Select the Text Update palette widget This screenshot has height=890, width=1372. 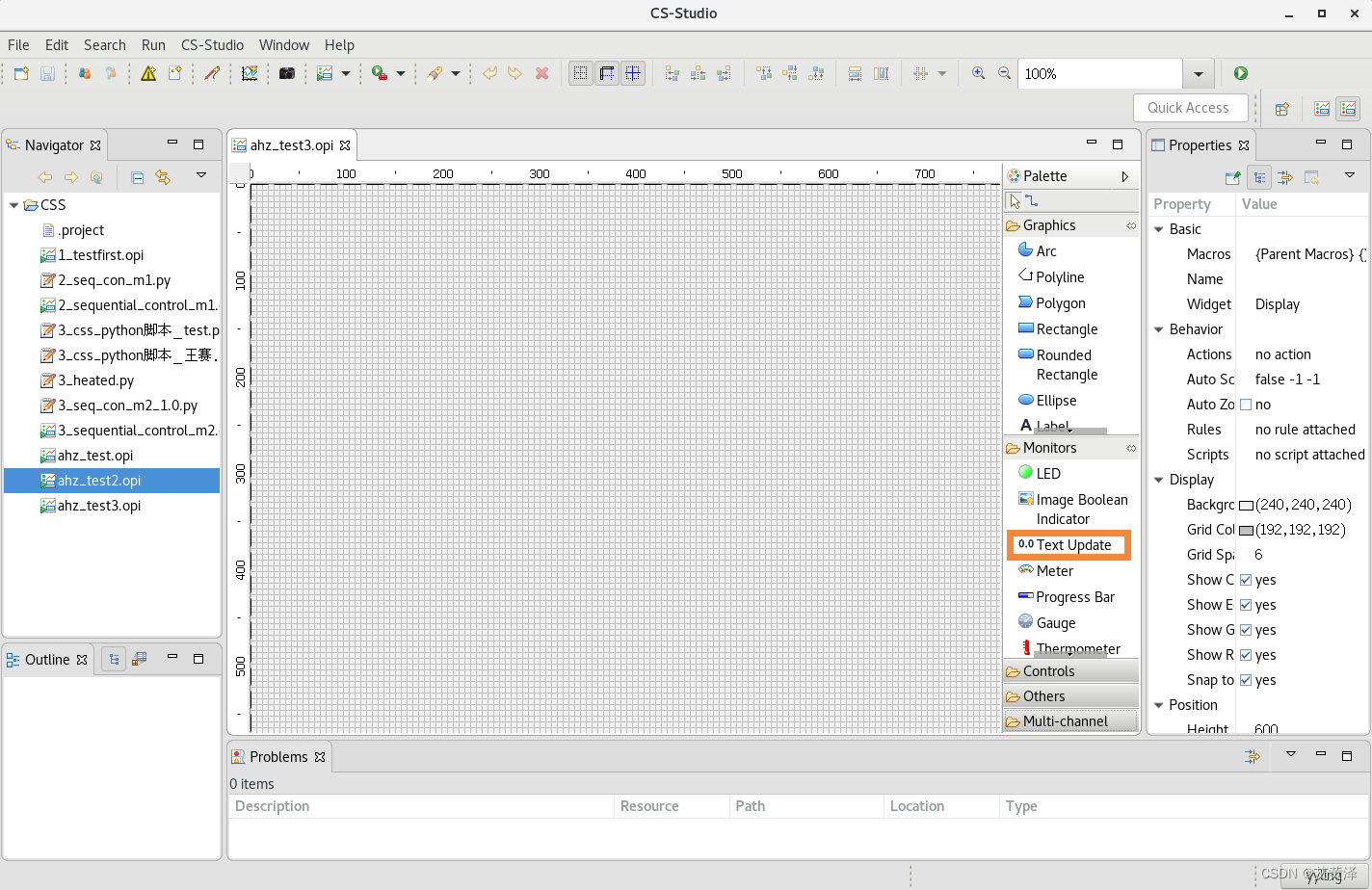click(x=1068, y=545)
